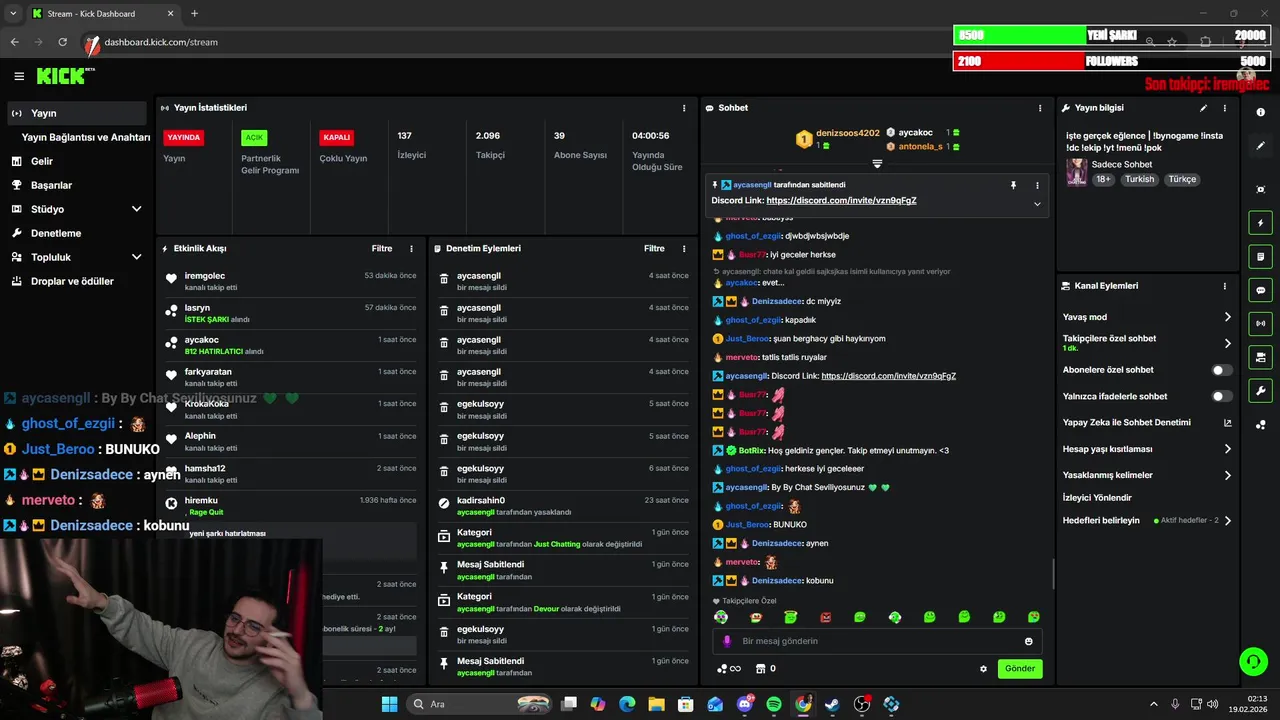The image size is (1280, 720).
Task: Click the Windows taskbar Ara search box
Action: click(481, 704)
